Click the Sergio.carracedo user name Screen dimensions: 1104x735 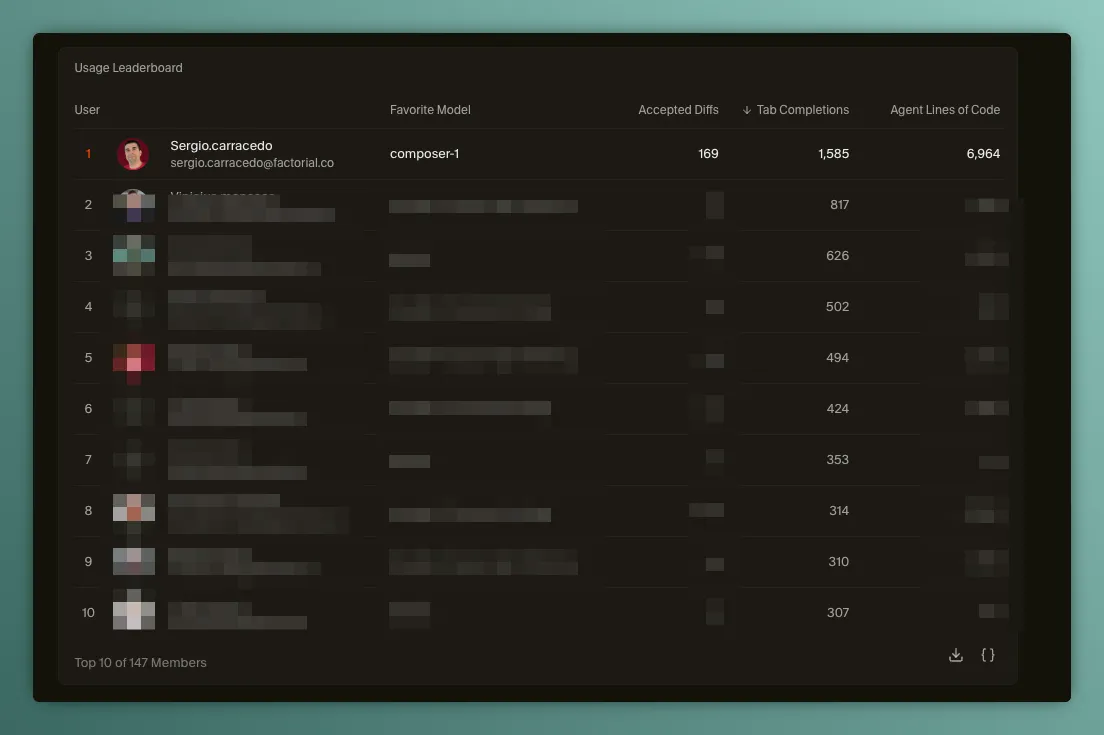pyautogui.click(x=221, y=146)
